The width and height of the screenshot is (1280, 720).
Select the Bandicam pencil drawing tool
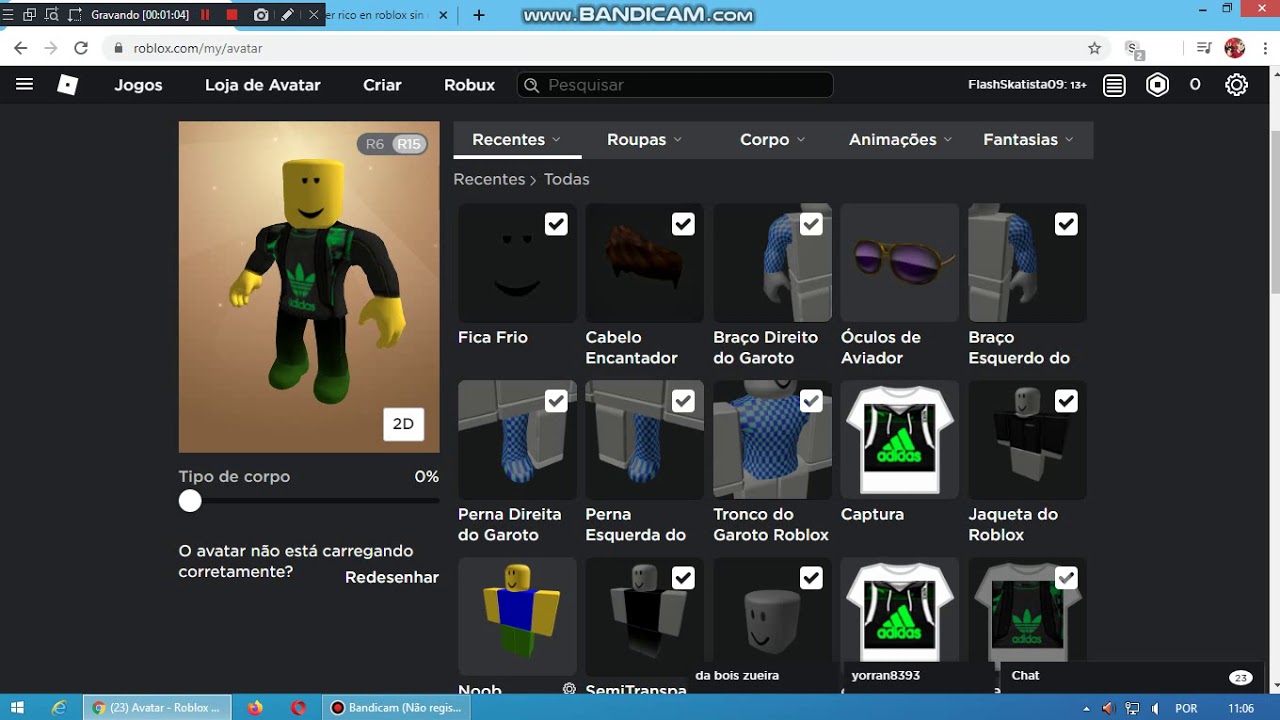[287, 15]
